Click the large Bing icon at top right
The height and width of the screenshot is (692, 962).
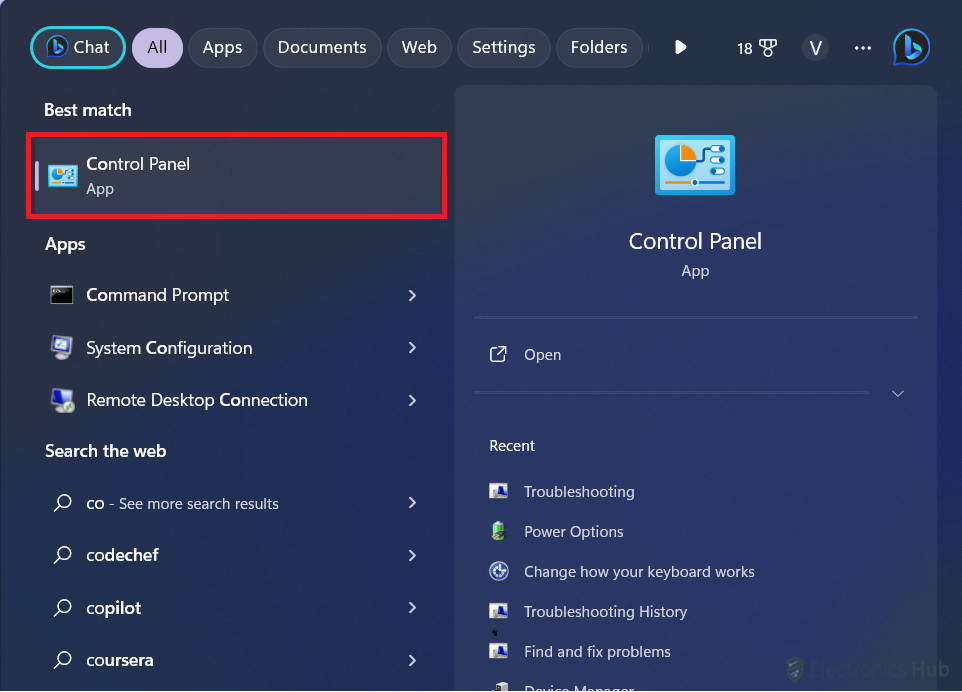click(x=911, y=47)
